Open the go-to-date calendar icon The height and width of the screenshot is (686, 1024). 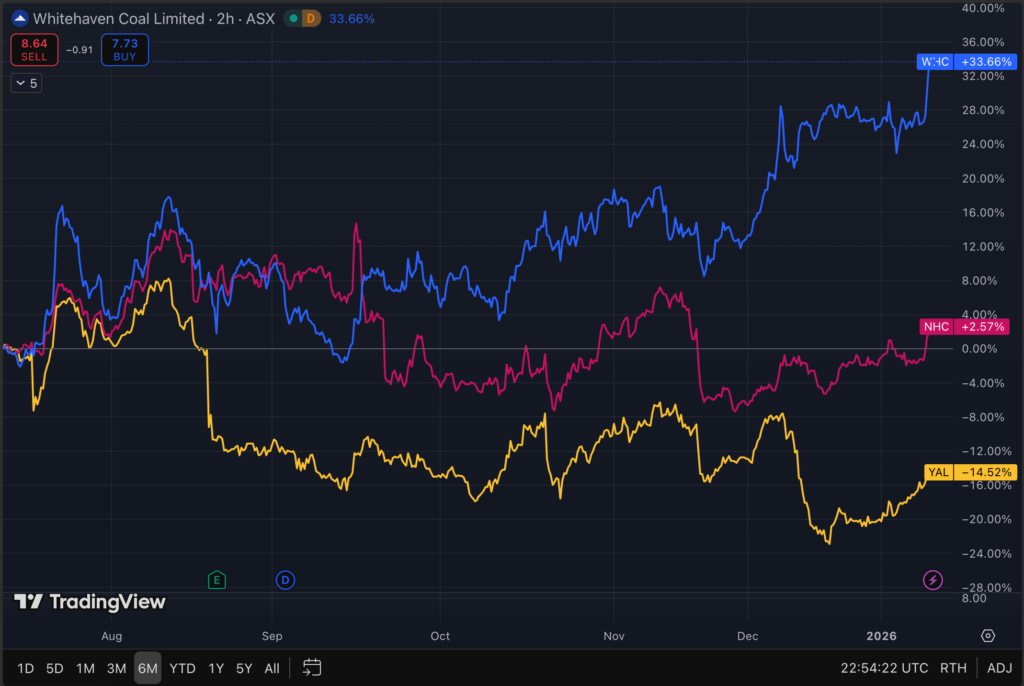(x=312, y=667)
